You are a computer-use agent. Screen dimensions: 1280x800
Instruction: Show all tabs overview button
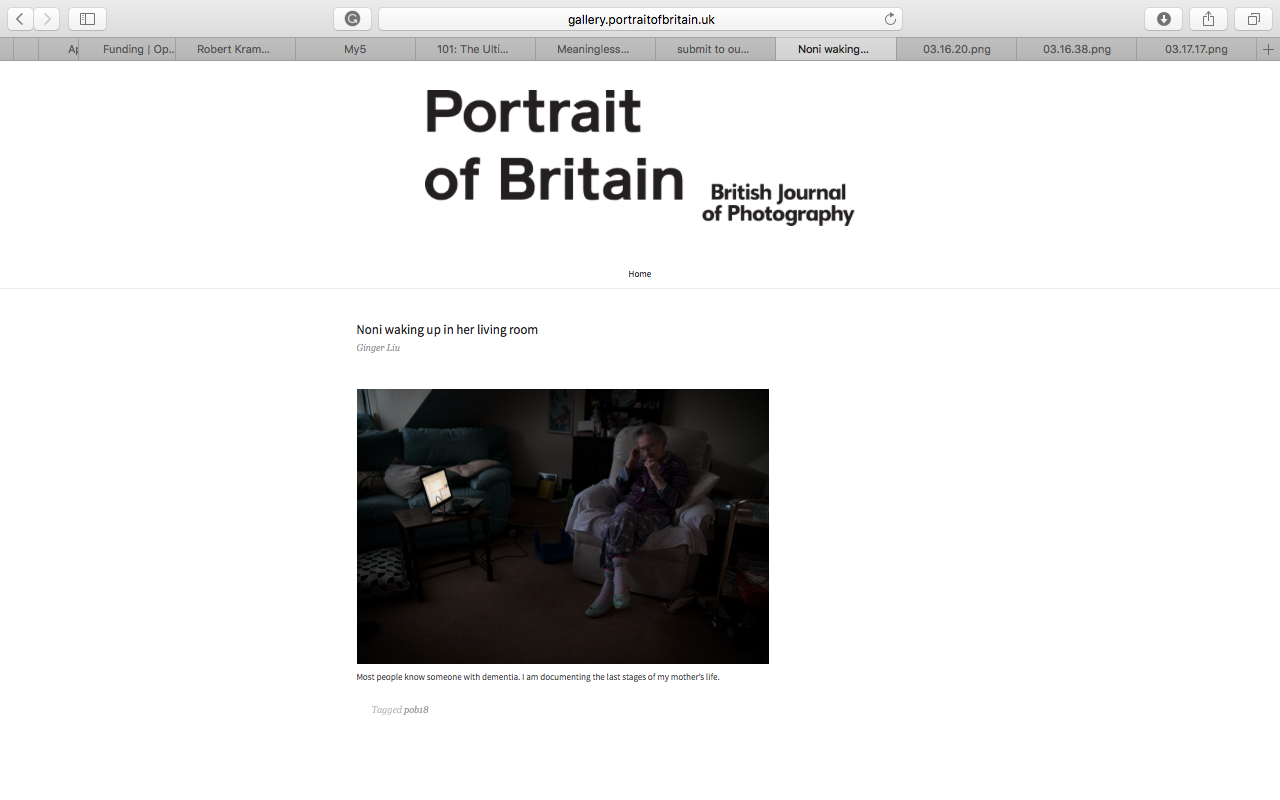1253,19
